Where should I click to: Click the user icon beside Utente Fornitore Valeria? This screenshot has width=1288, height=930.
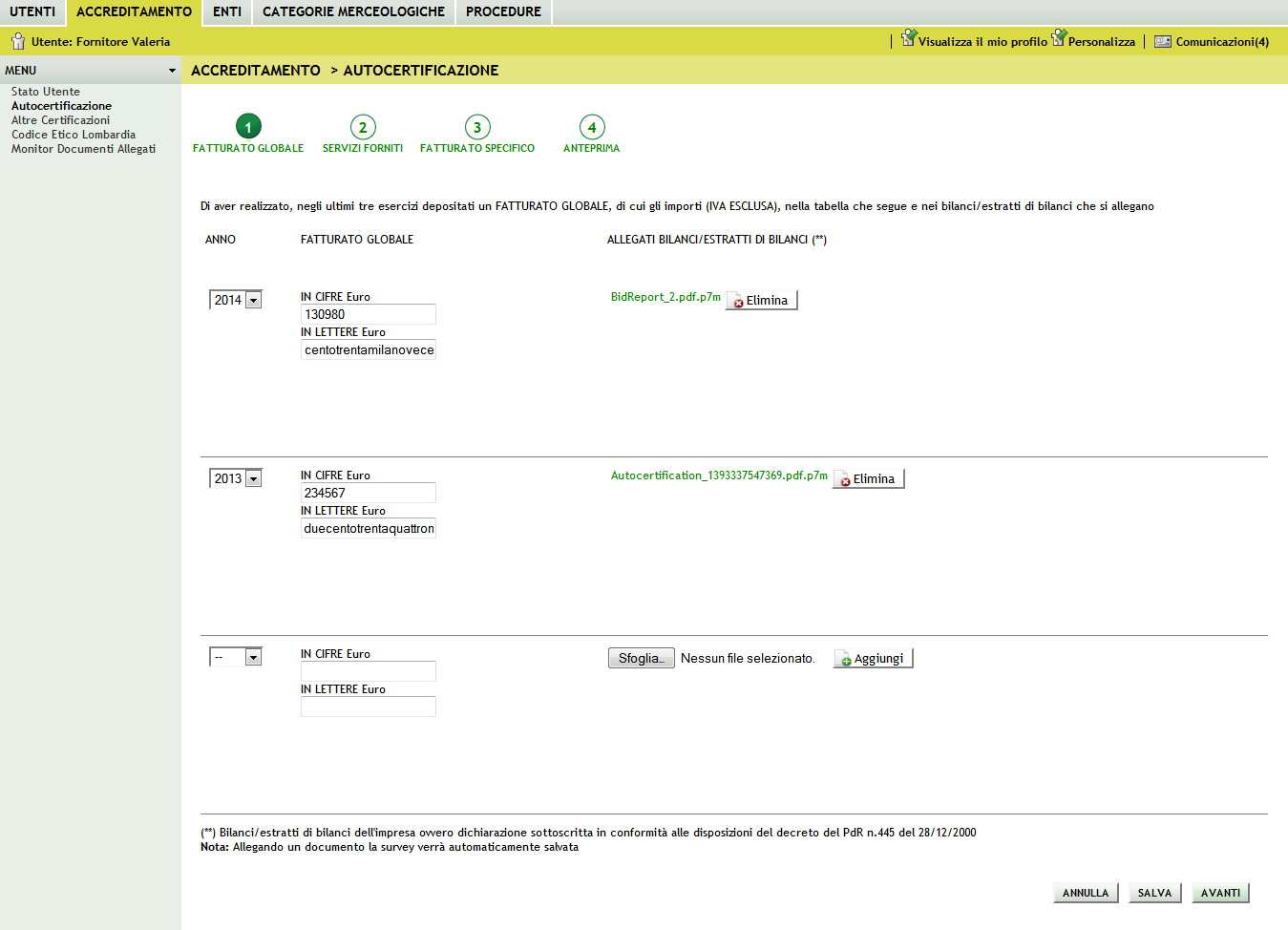click(x=18, y=41)
